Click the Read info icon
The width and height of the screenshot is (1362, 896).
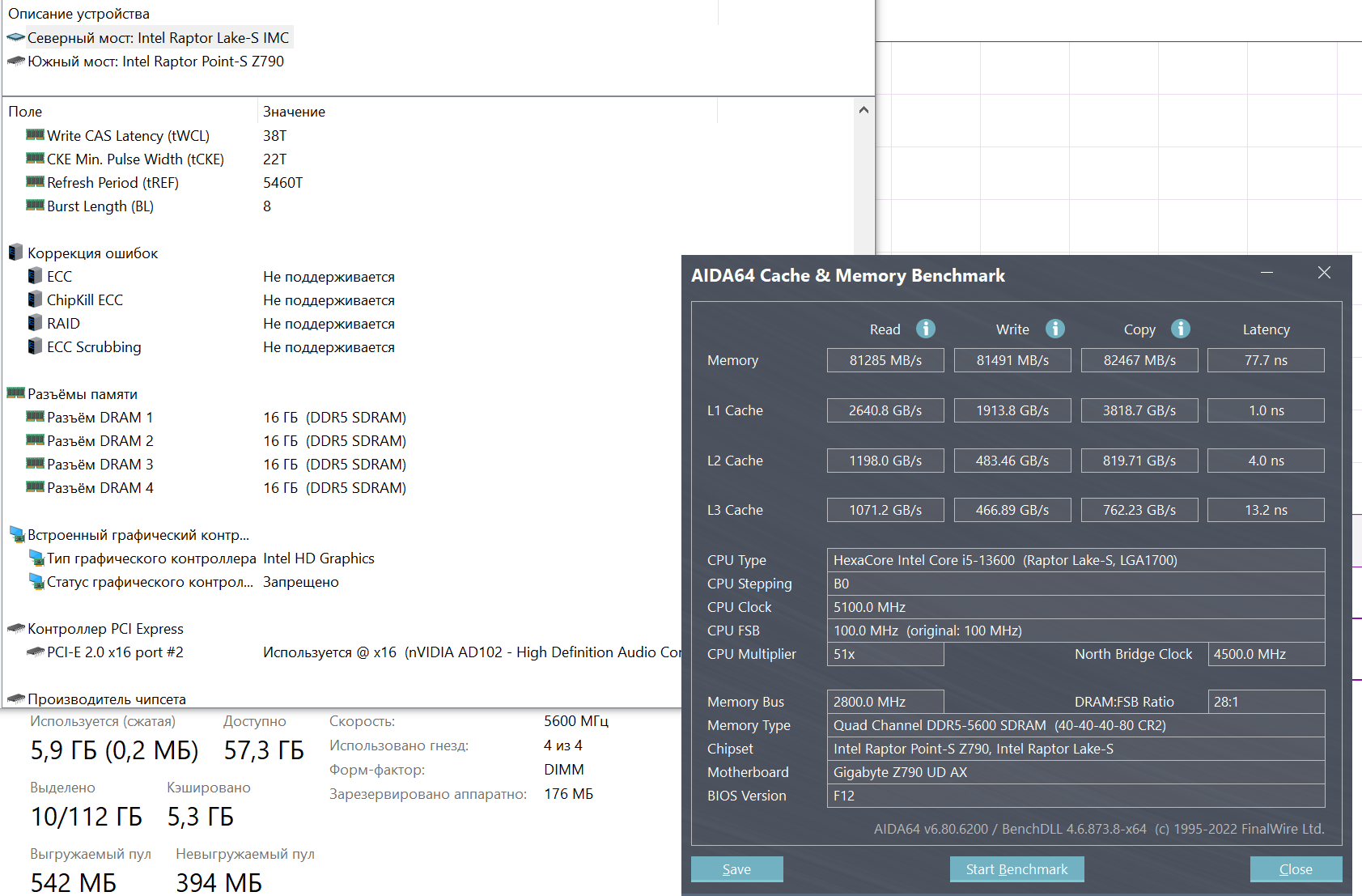point(926,329)
